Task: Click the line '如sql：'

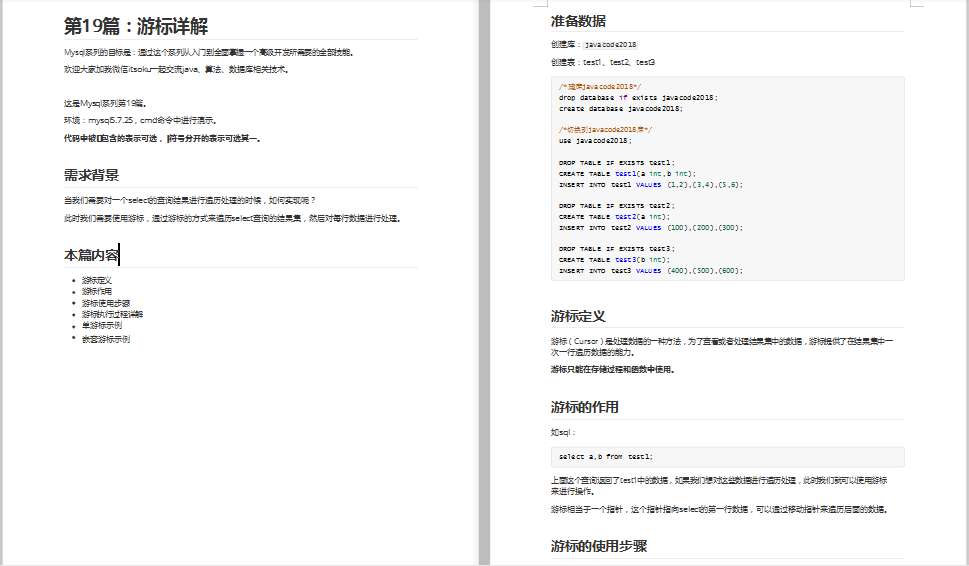Action: 563,433
